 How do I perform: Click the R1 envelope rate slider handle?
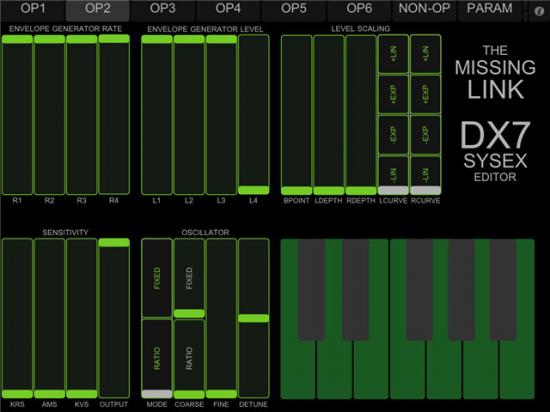click(17, 39)
